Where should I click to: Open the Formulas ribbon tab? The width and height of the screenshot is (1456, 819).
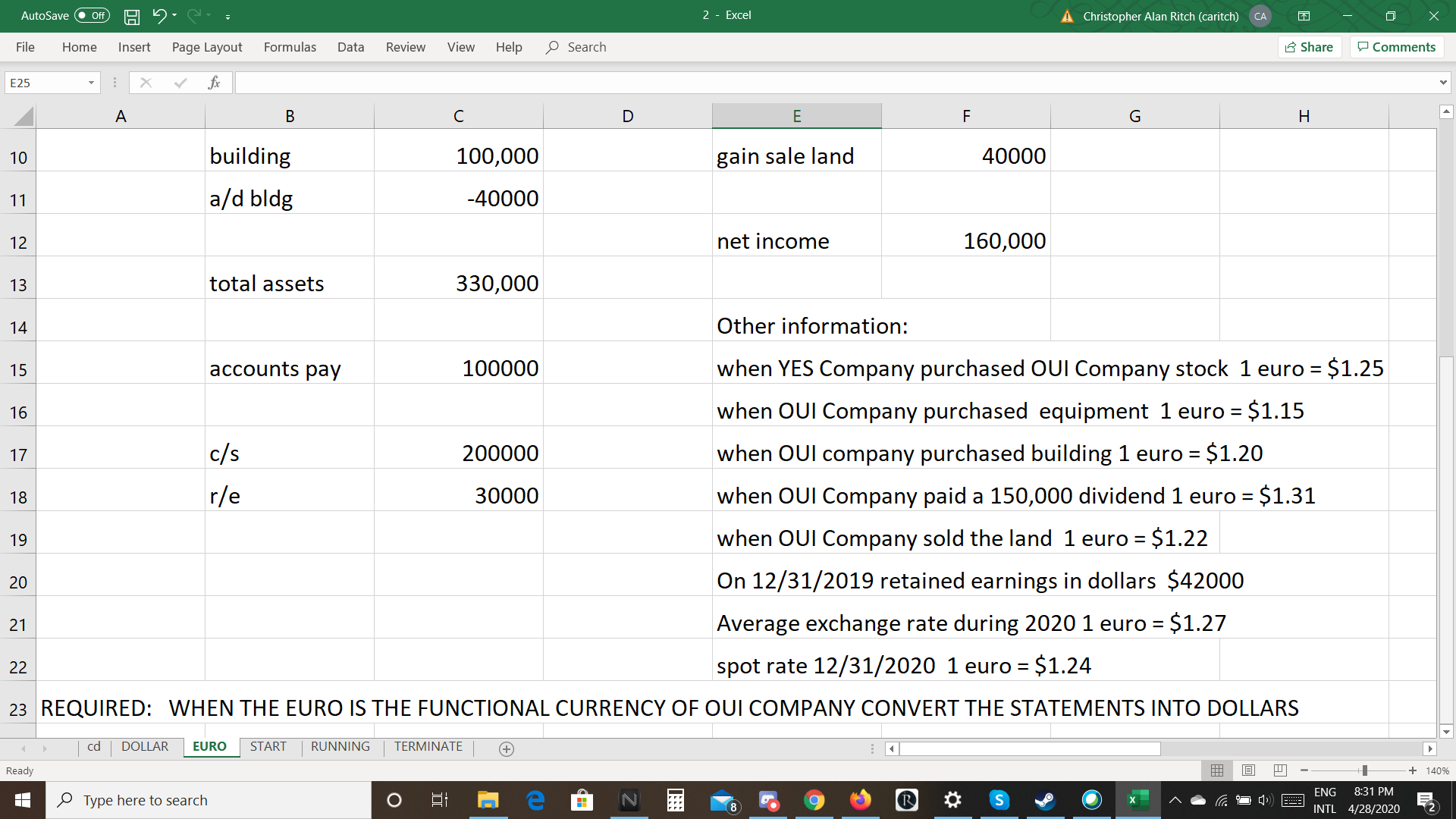click(289, 47)
